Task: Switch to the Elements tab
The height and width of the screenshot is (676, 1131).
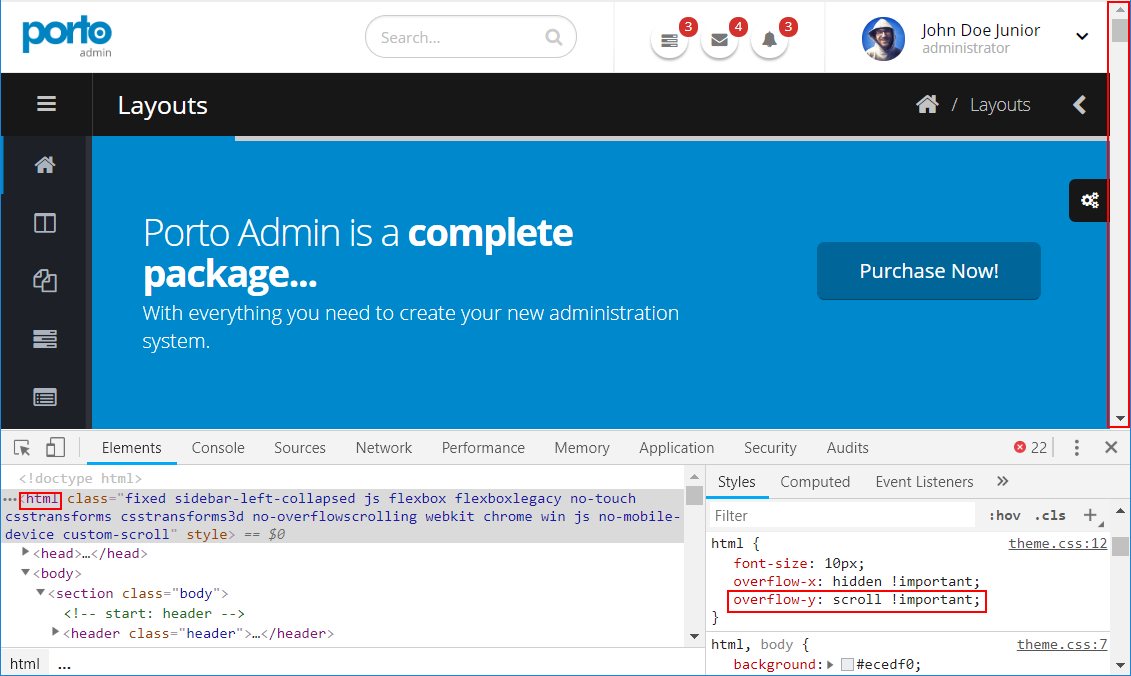Action: click(131, 447)
